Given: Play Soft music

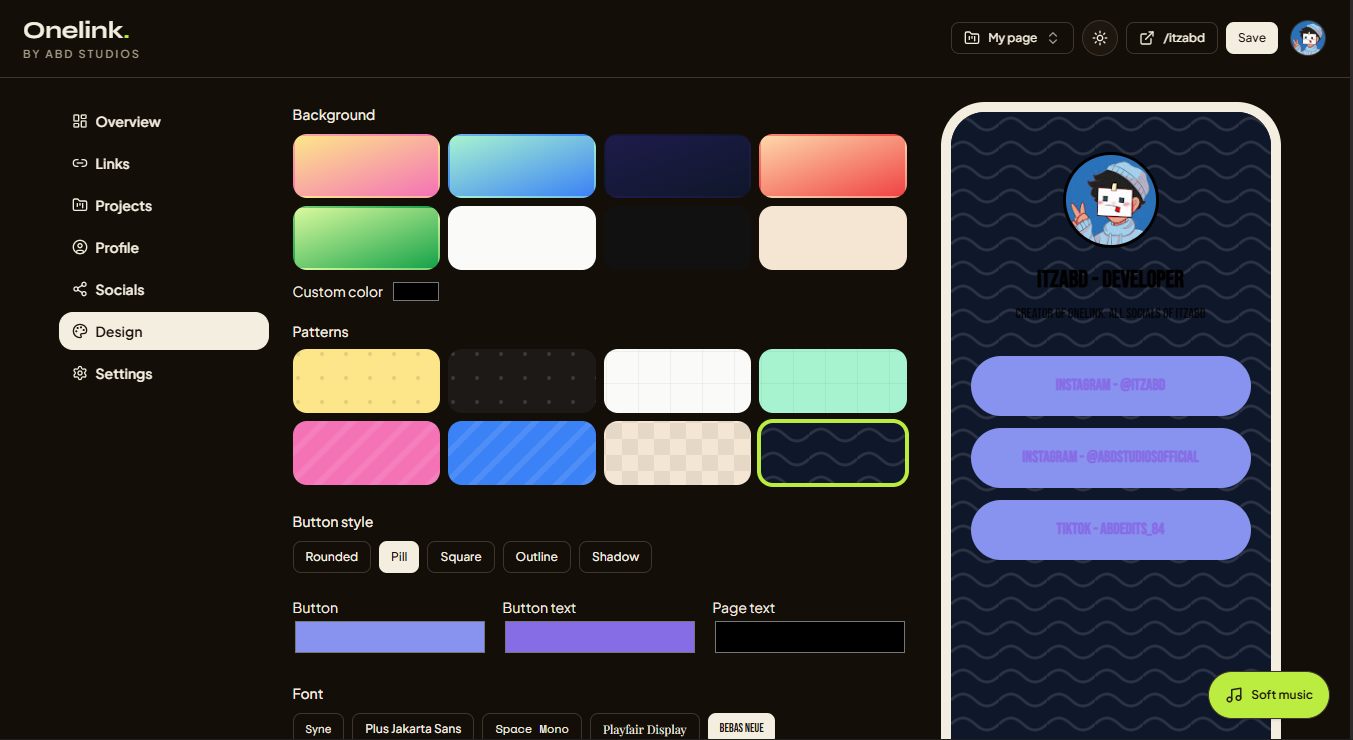Looking at the screenshot, I should pyautogui.click(x=1269, y=695).
